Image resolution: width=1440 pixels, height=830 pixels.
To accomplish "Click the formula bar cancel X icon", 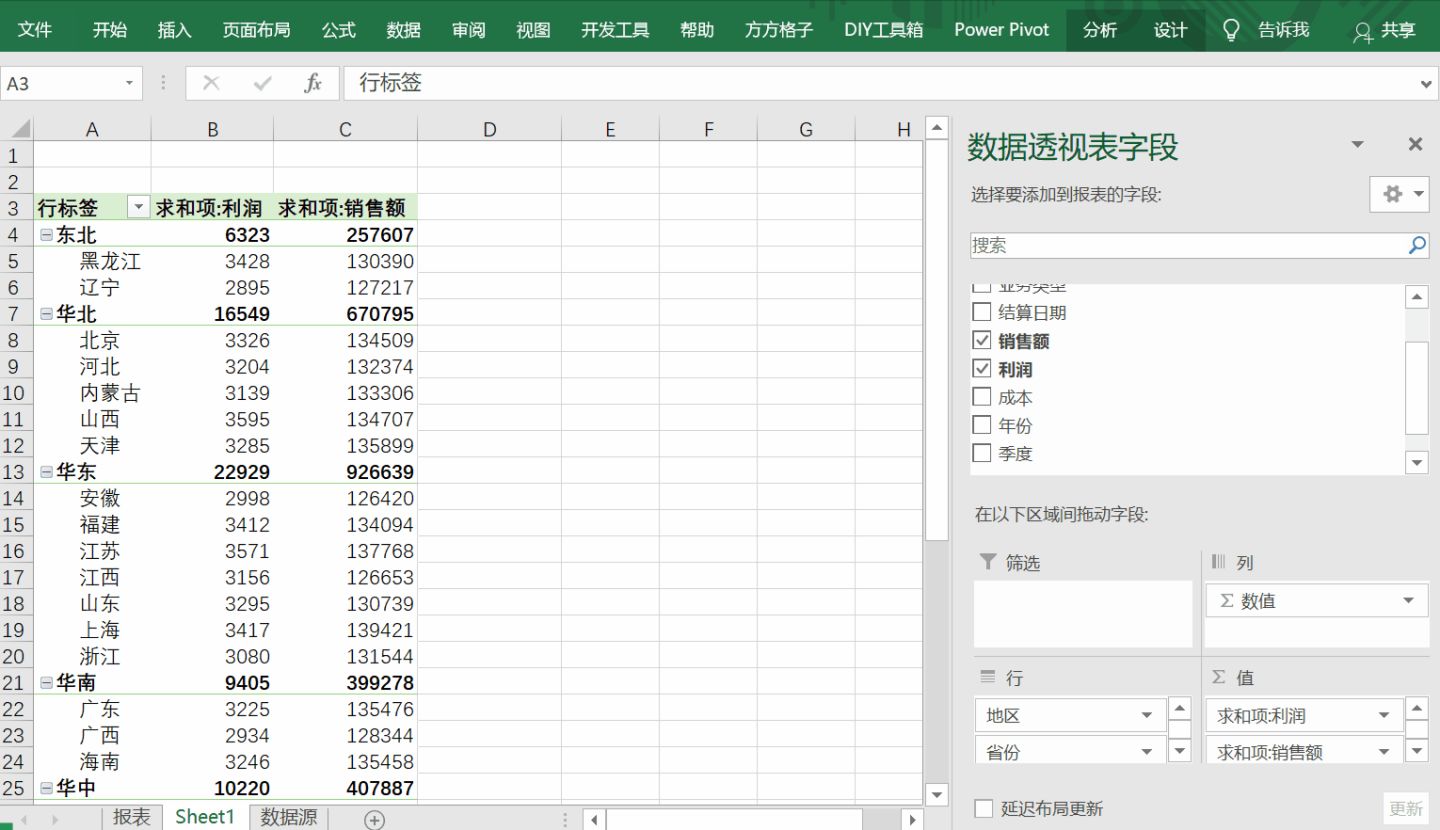I will click(x=211, y=83).
